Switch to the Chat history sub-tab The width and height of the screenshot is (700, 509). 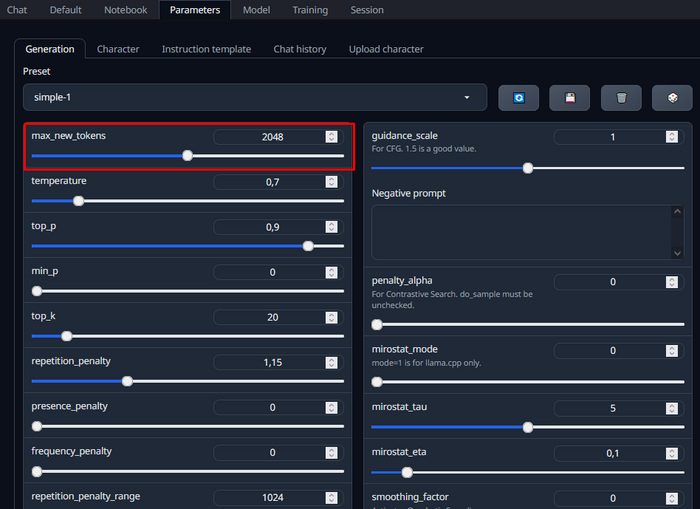coord(300,49)
